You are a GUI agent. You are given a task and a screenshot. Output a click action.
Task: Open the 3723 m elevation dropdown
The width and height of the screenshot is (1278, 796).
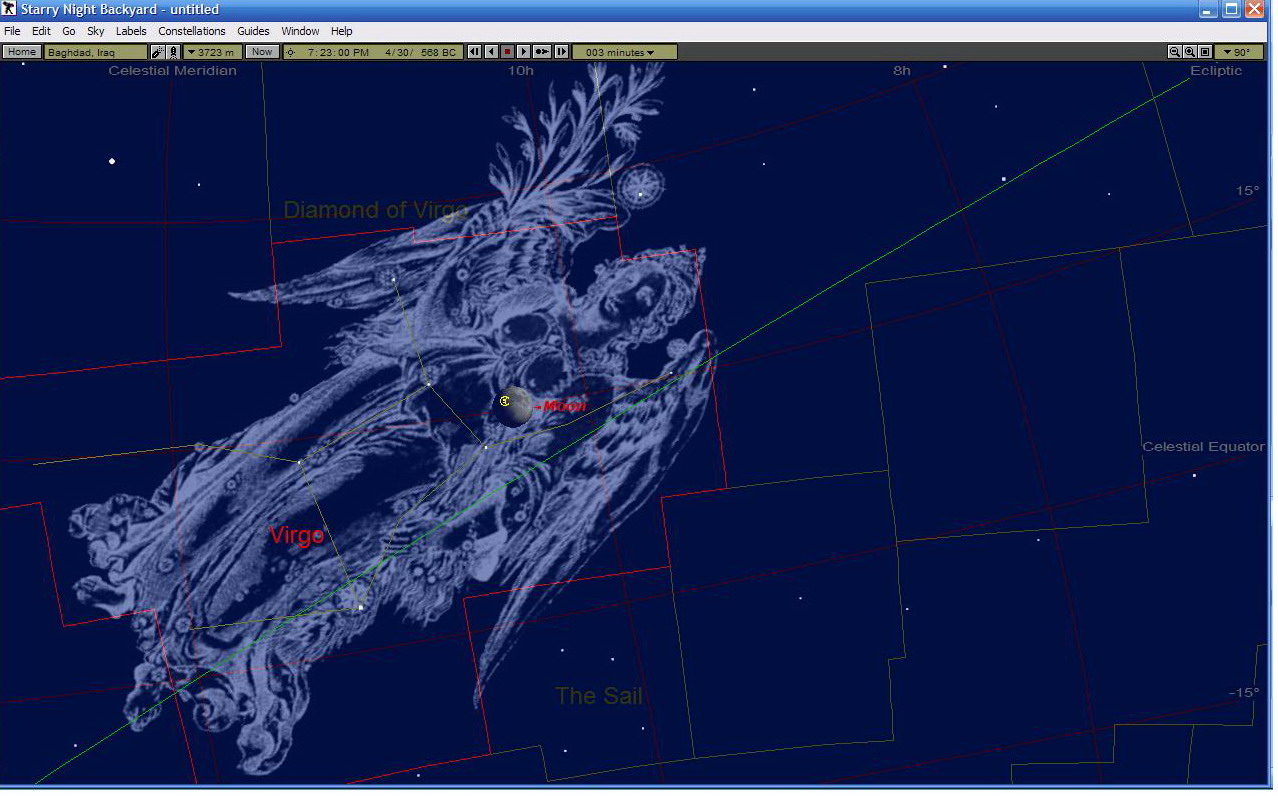212,52
